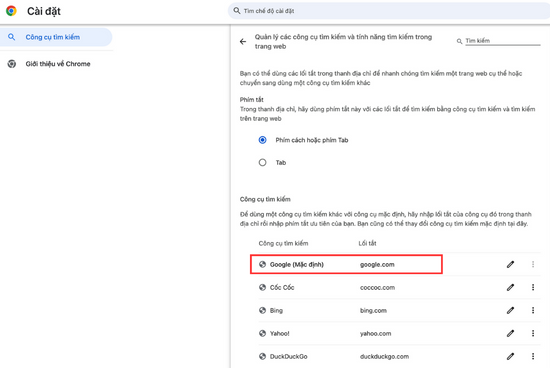Focus the Tìm kiếm field on the search engines page
The height and width of the screenshot is (368, 550).
tap(503, 41)
